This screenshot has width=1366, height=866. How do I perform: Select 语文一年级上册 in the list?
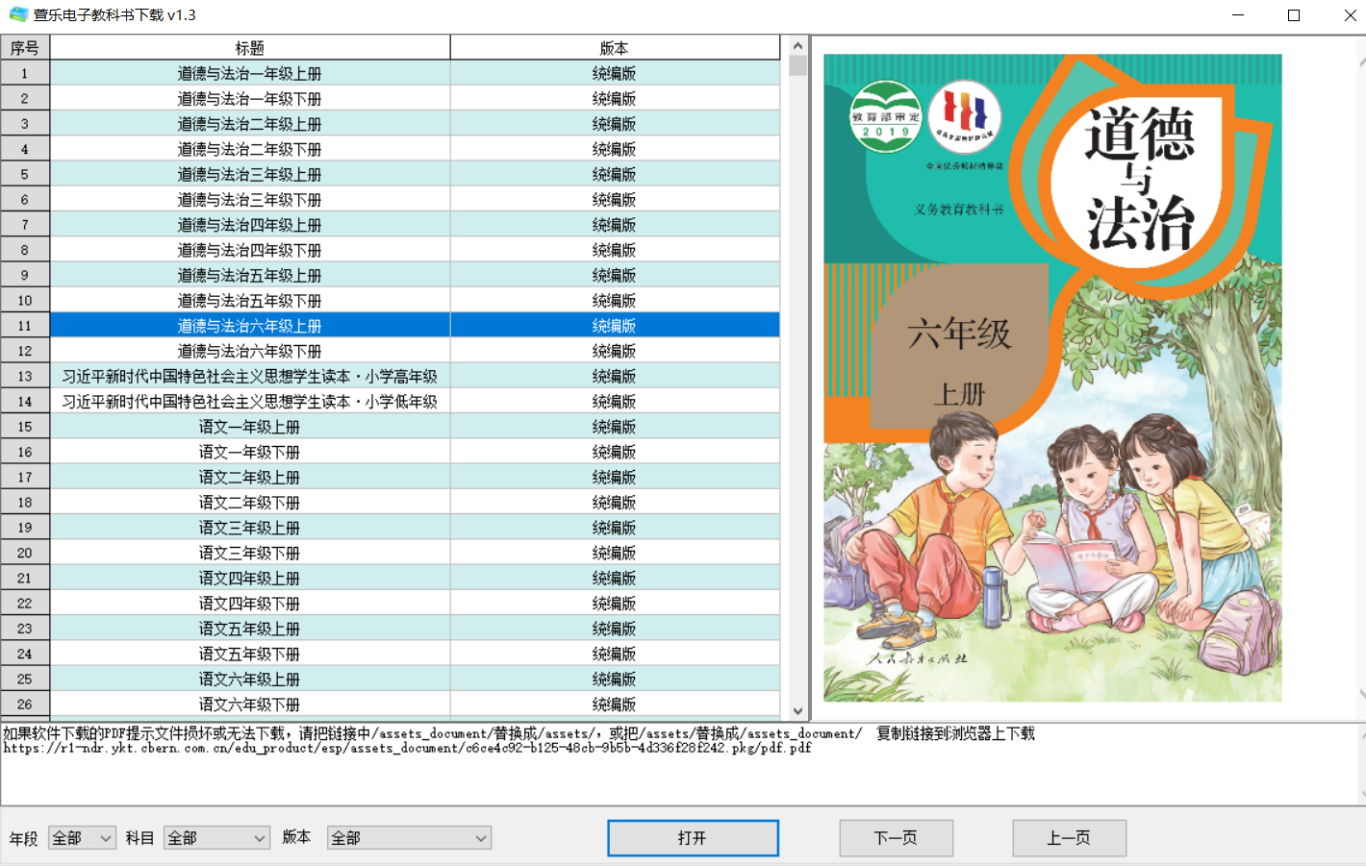(x=250, y=427)
